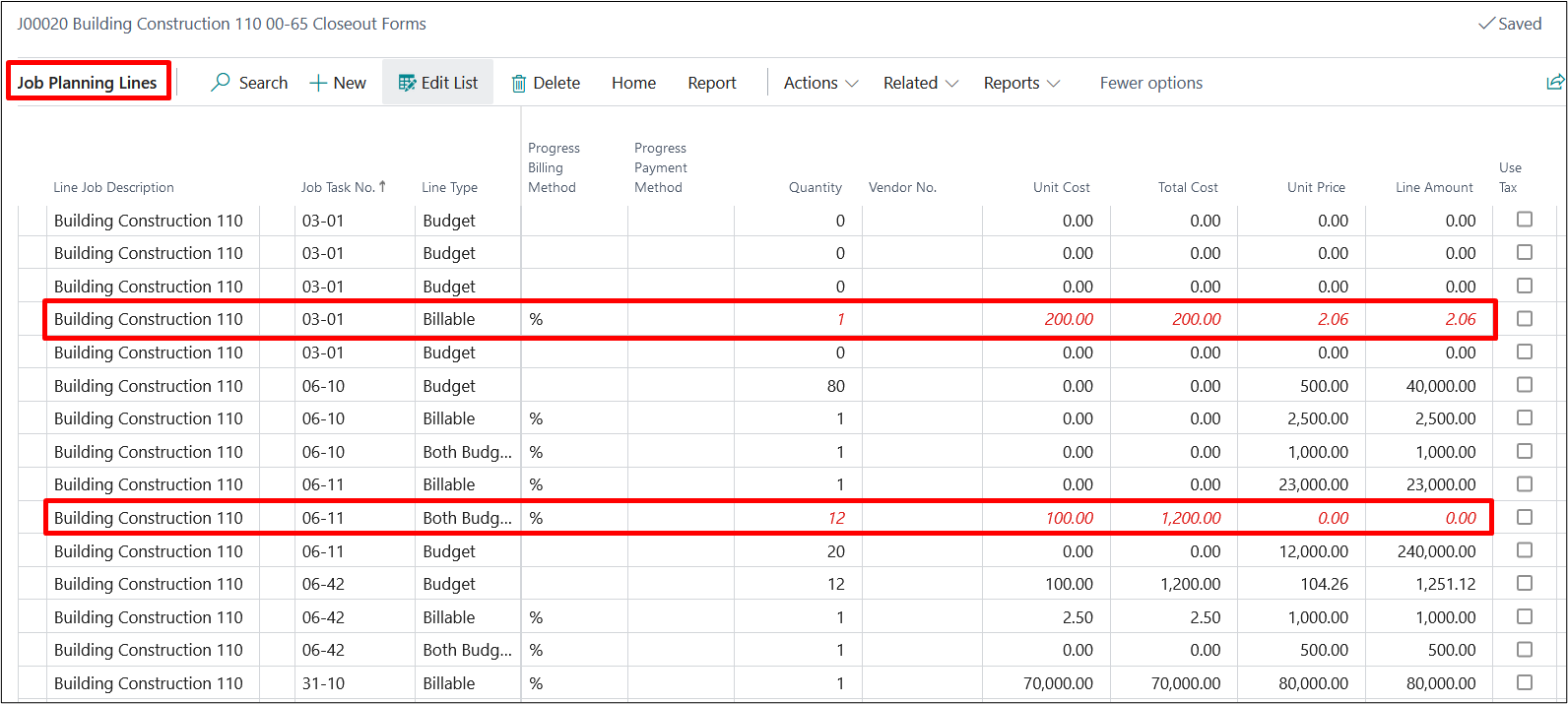
Task: Toggle Use Tax checkbox for 200.00 cost row
Action: coord(1525,319)
